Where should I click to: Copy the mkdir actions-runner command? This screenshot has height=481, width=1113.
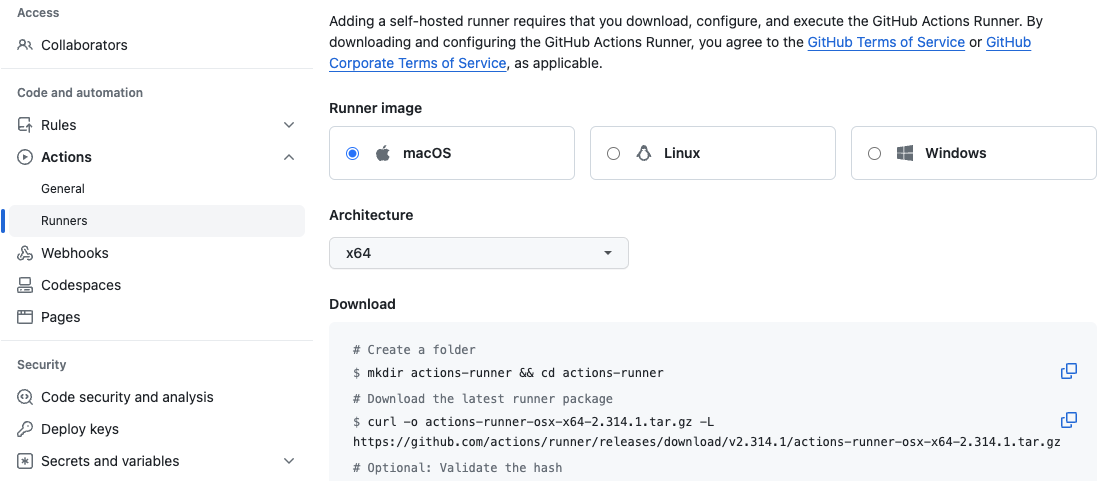coord(1069,371)
